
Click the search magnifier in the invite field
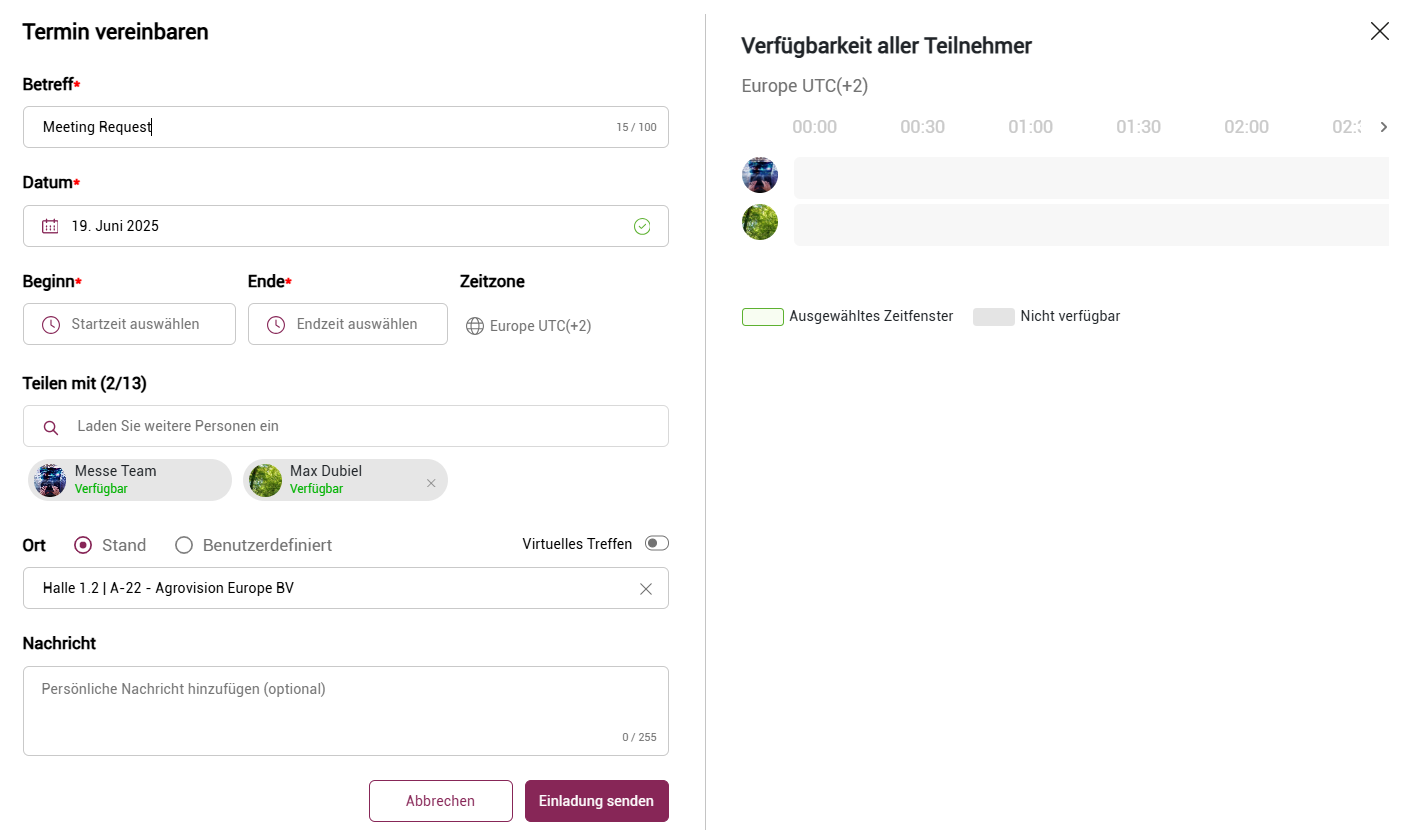(x=51, y=427)
